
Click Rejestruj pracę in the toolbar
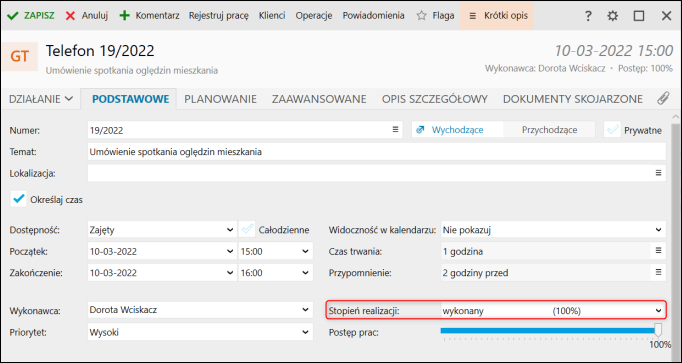pos(218,16)
